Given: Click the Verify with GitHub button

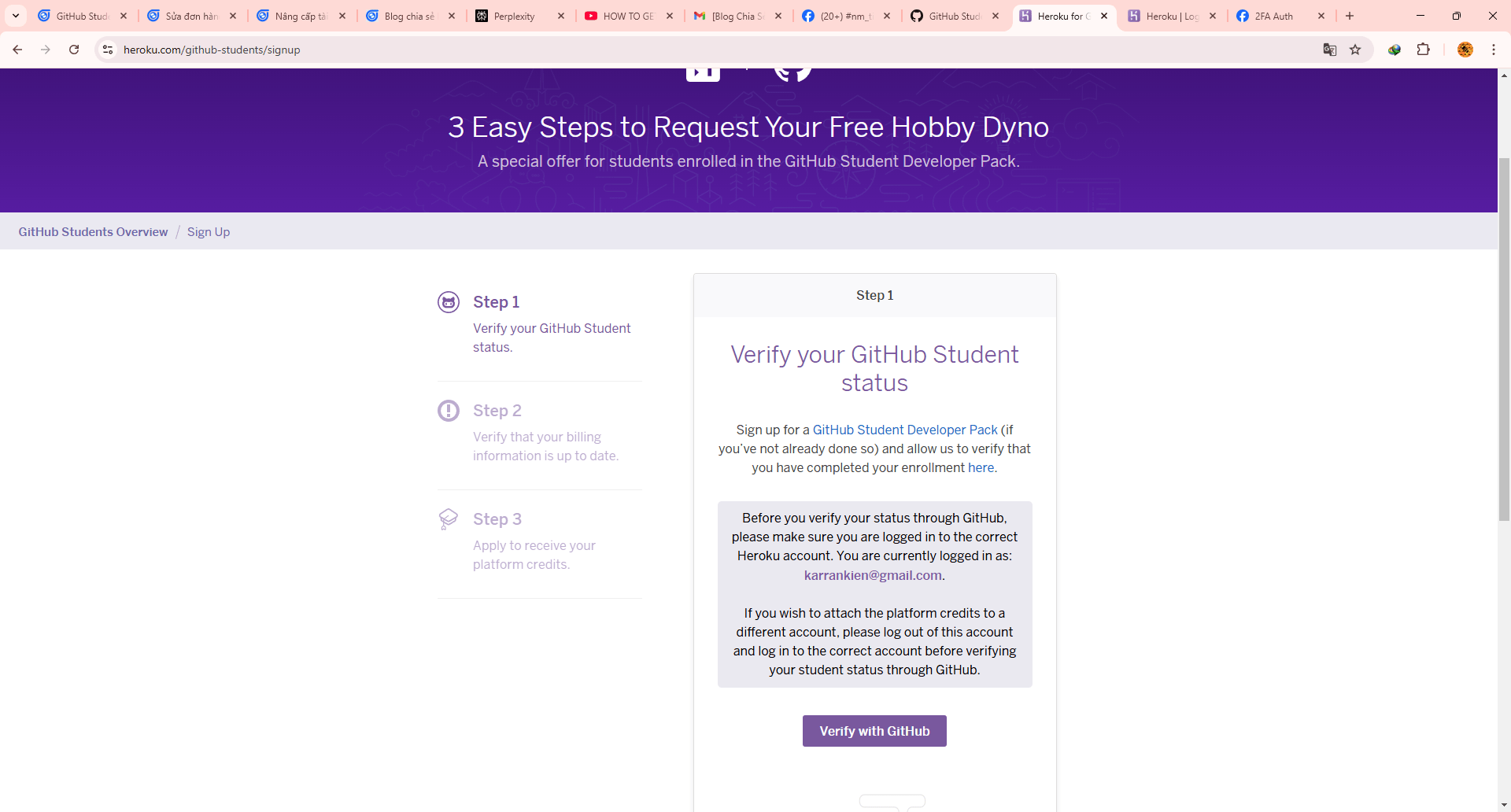Looking at the screenshot, I should pyautogui.click(x=874, y=731).
